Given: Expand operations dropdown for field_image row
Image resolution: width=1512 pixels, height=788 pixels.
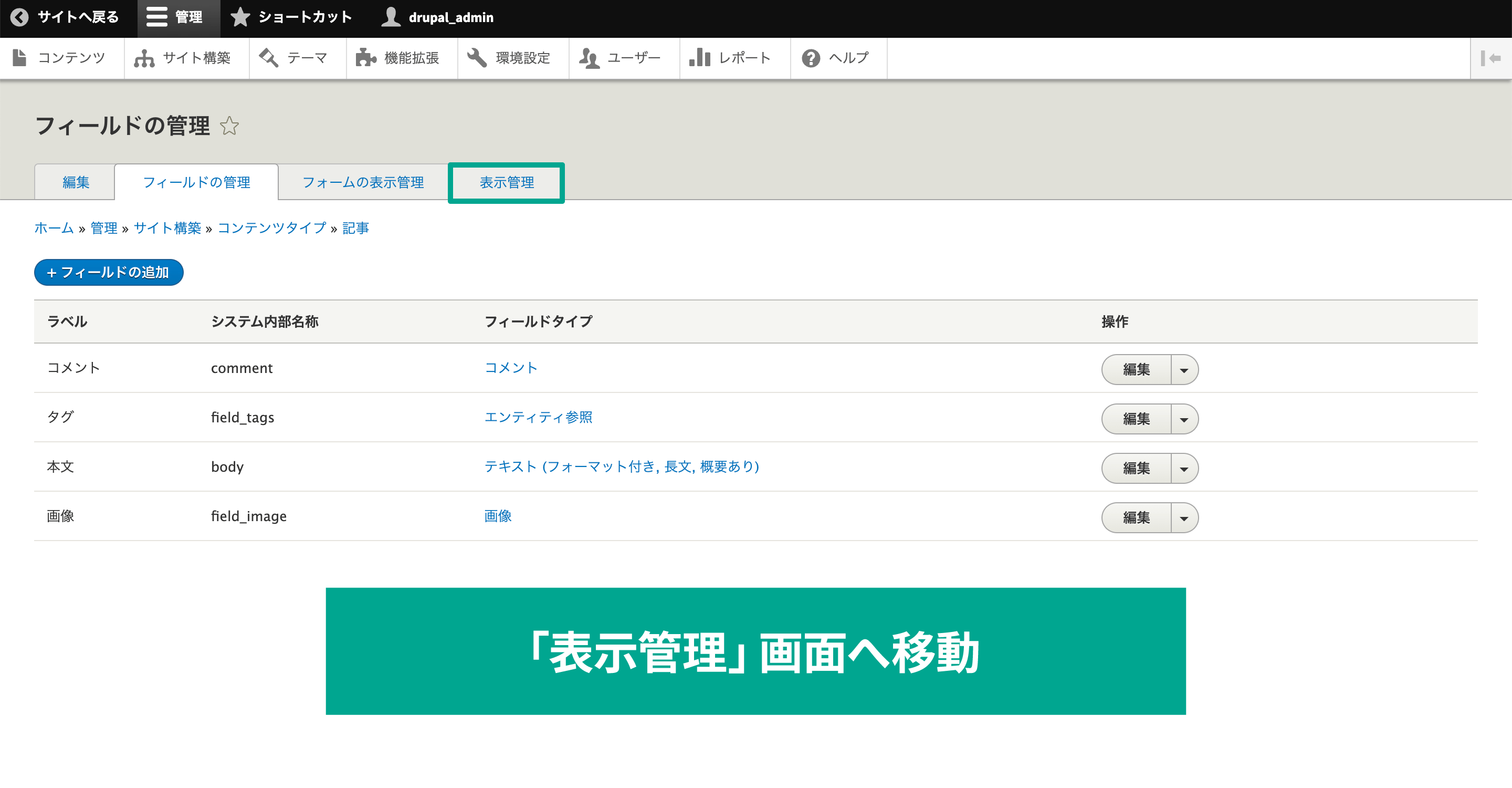Looking at the screenshot, I should 1184,517.
